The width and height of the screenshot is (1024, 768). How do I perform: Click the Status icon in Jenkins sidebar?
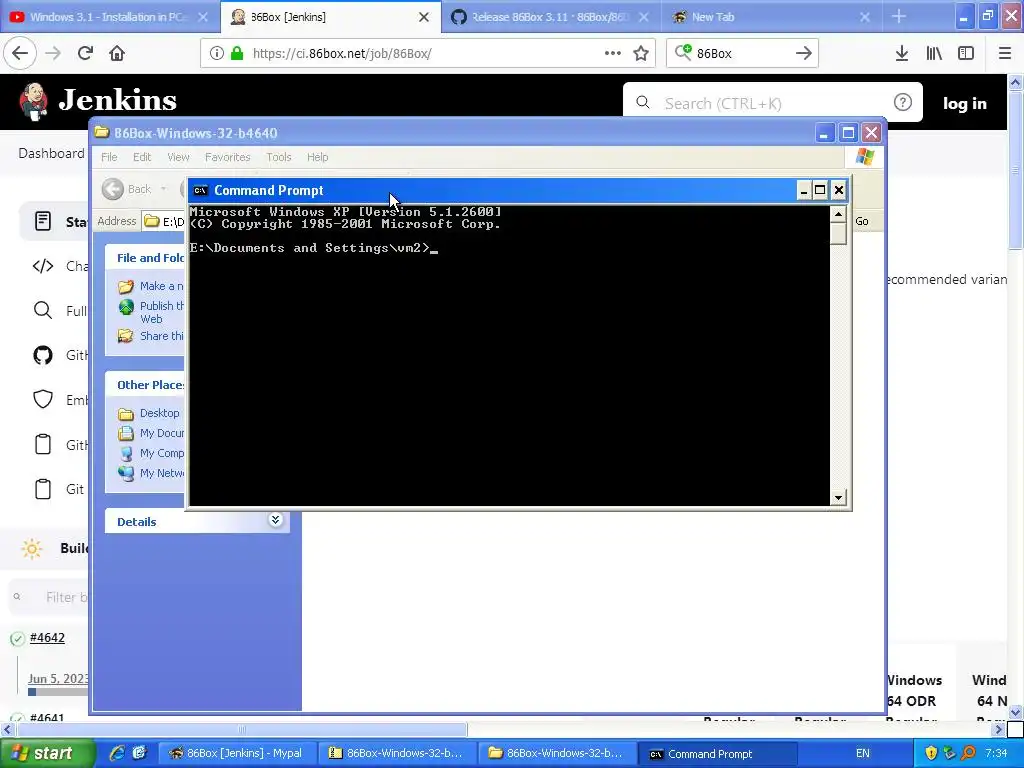tap(42, 221)
